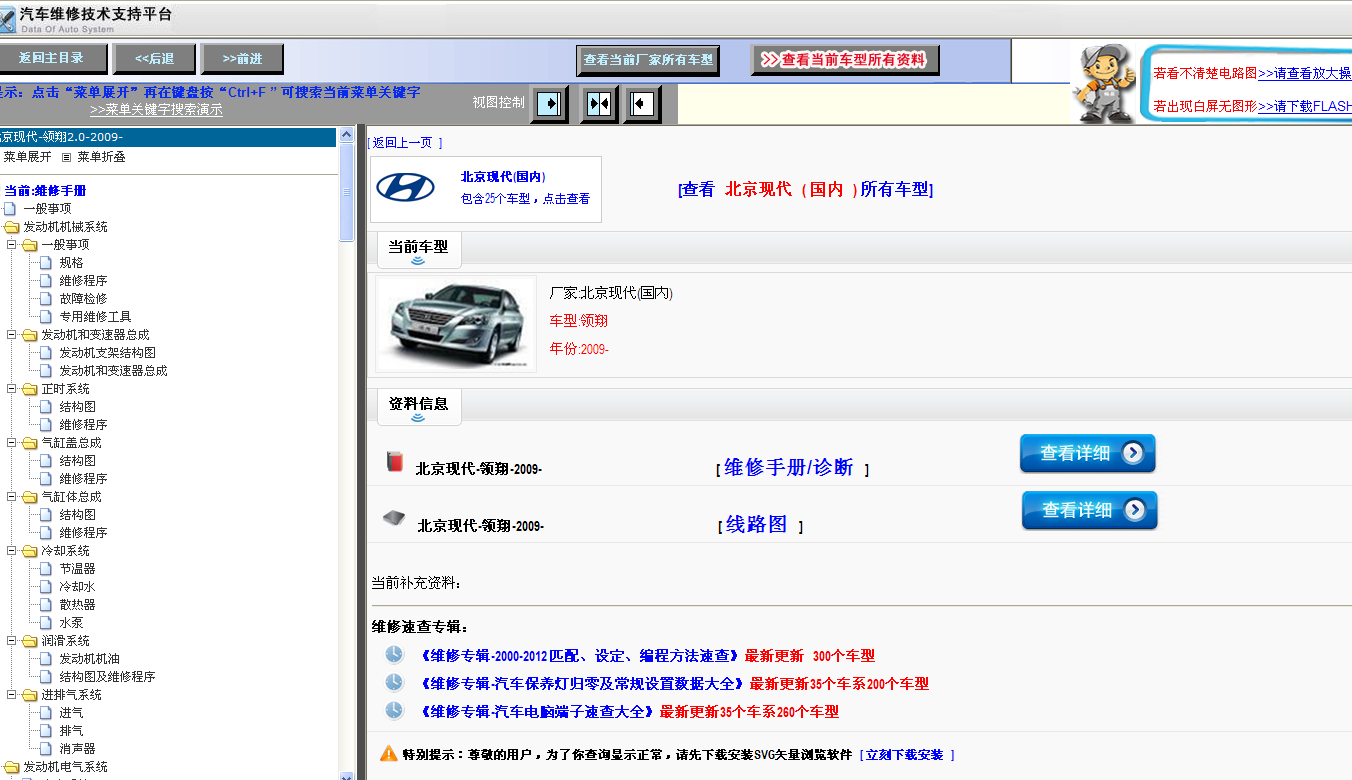
Task: Click the 返回上一页 link
Action: click(x=404, y=143)
